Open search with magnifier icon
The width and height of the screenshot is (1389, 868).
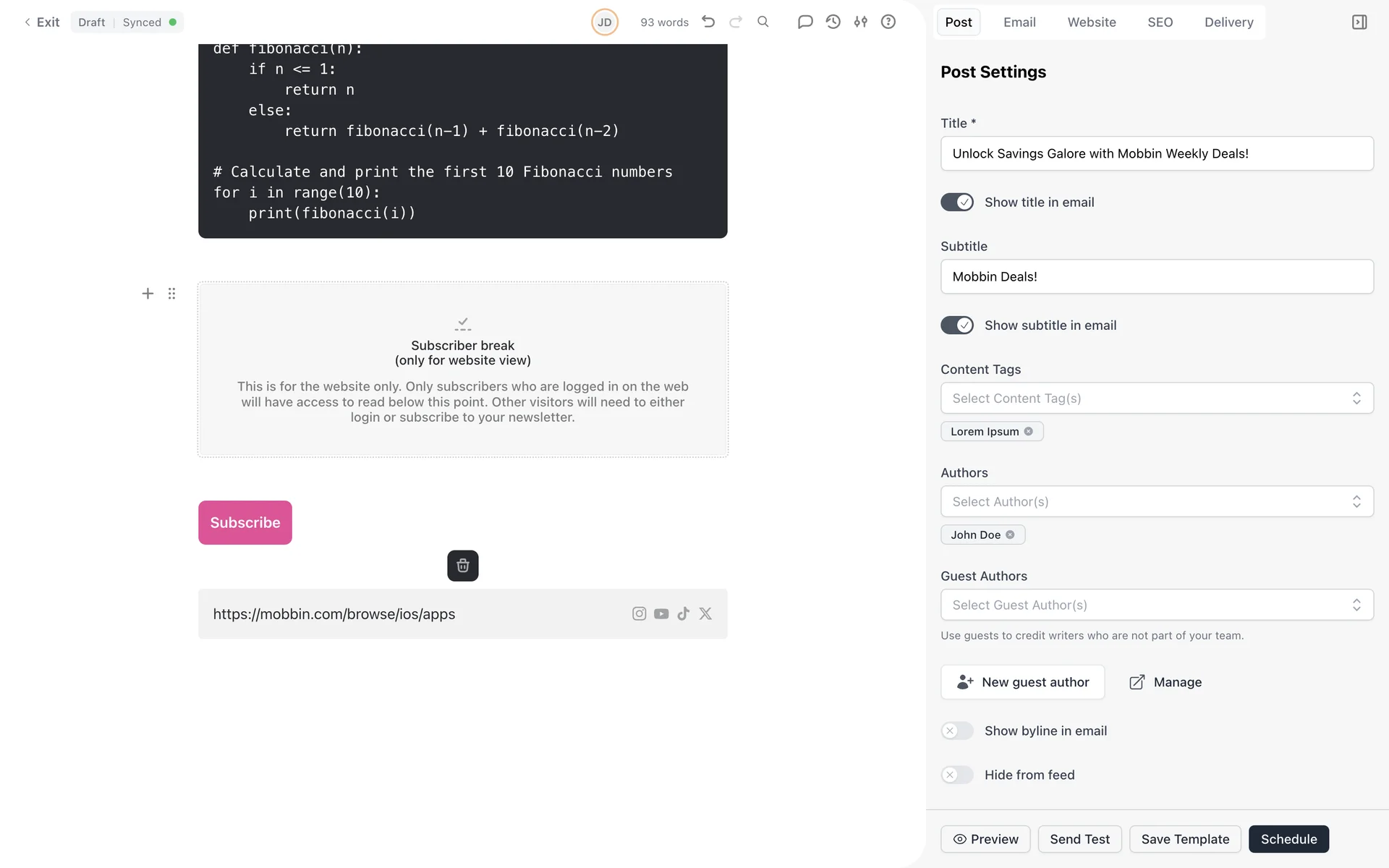point(763,22)
